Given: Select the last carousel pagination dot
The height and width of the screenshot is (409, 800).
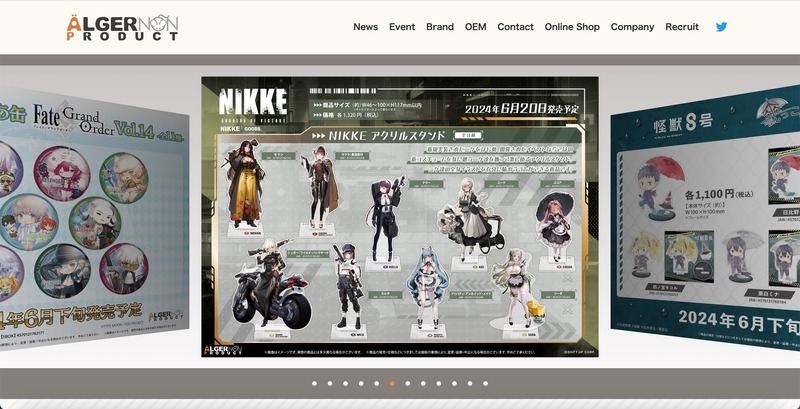Looking at the screenshot, I should point(485,383).
